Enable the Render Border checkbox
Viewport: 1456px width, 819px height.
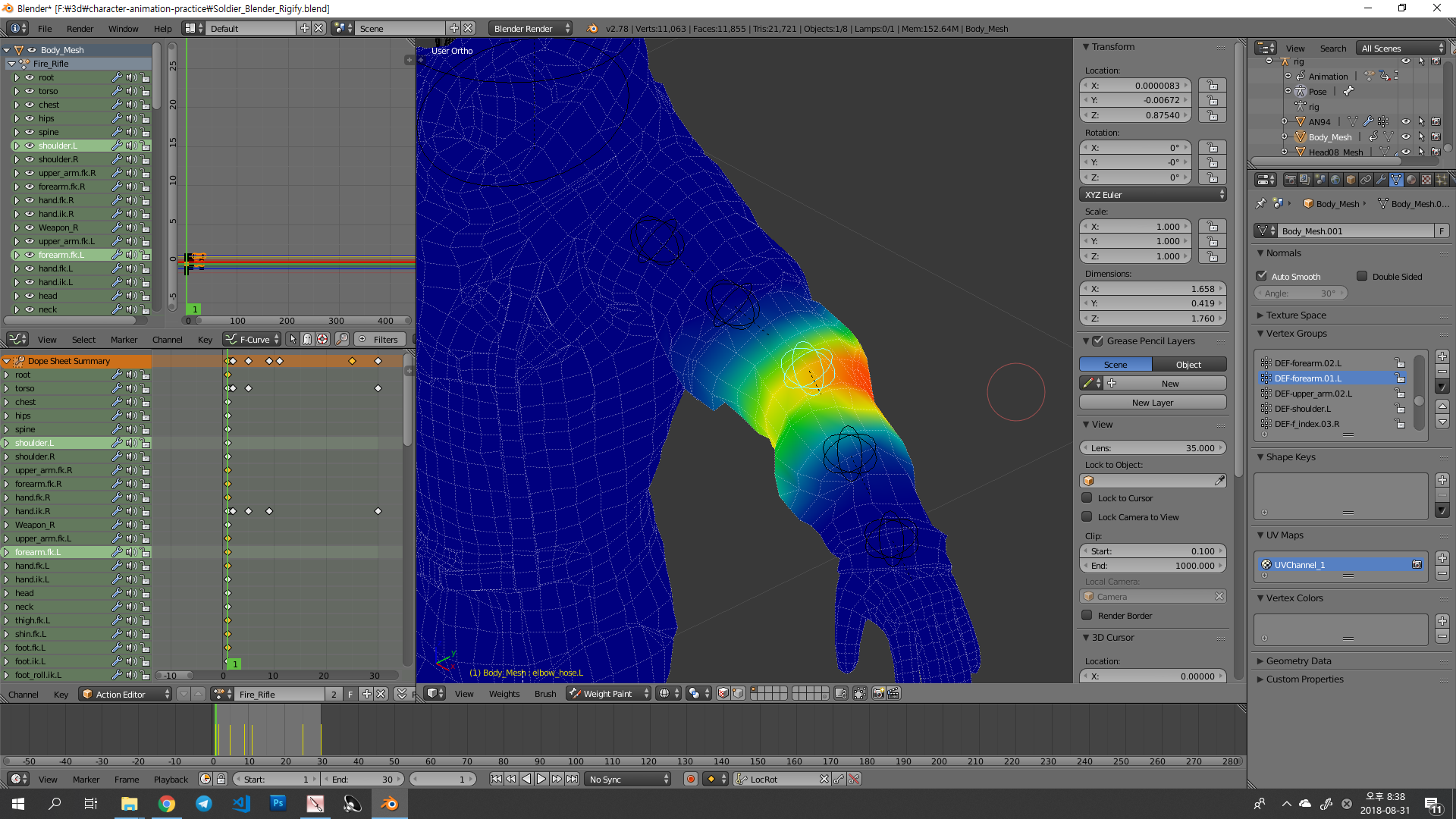pos(1087,615)
